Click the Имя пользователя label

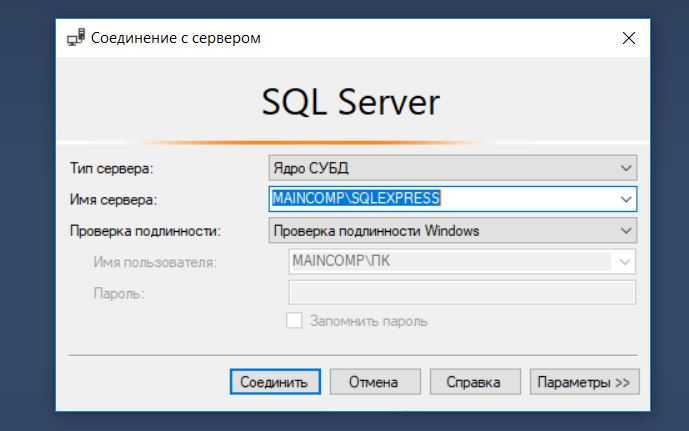point(155,262)
